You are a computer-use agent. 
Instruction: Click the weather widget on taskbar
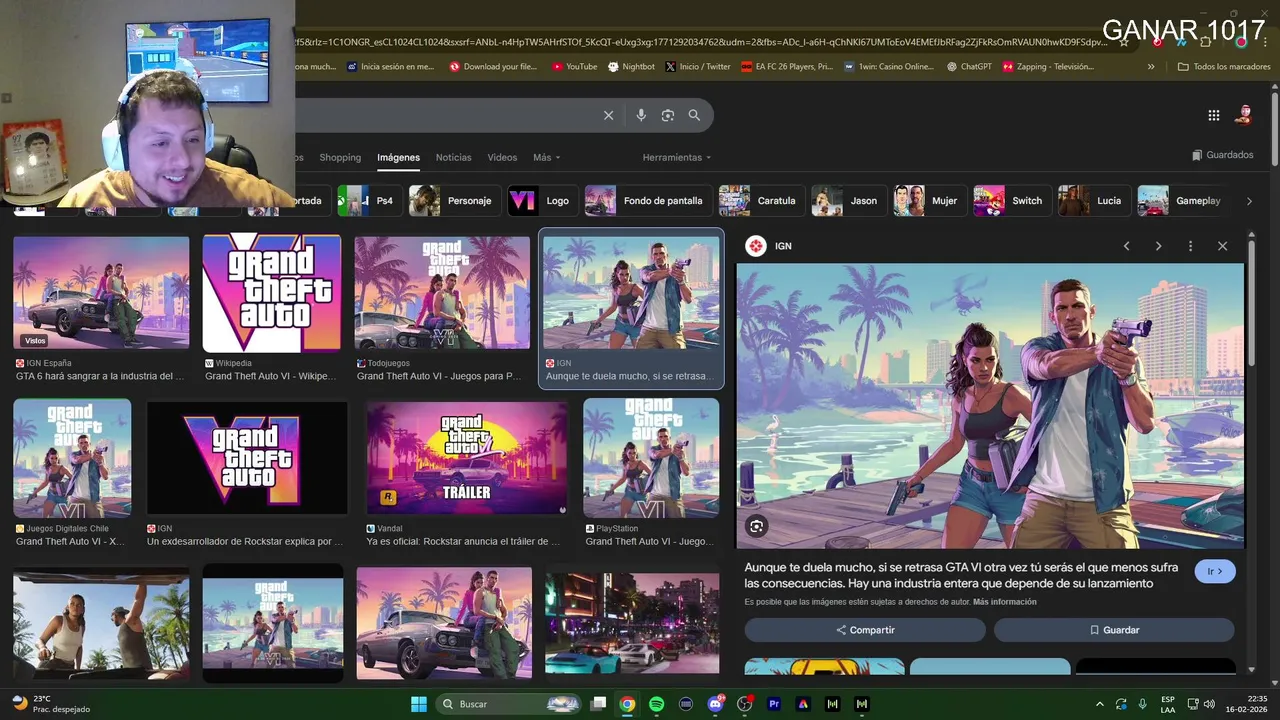tap(52, 704)
